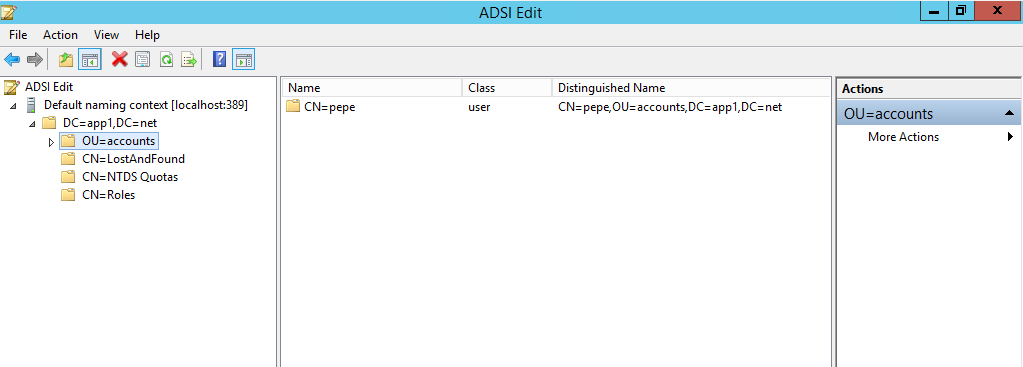This screenshot has height=367, width=1023.
Task: Open the View menu
Action: [x=106, y=35]
